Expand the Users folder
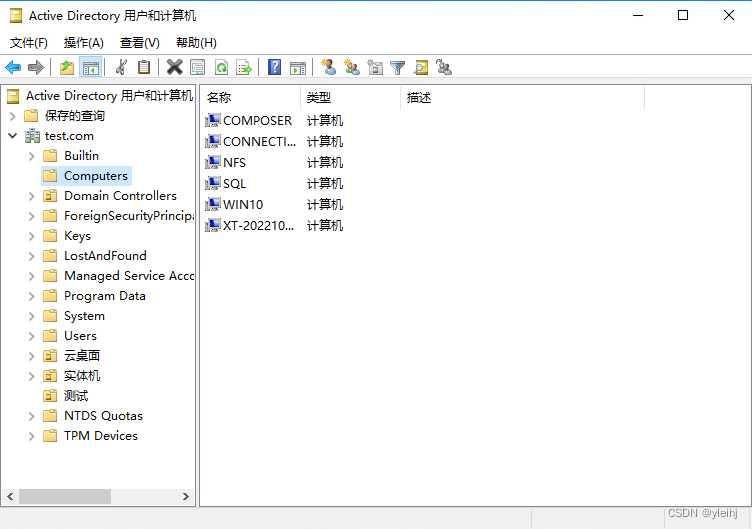Screen dimensions: 752x529 coord(32,336)
